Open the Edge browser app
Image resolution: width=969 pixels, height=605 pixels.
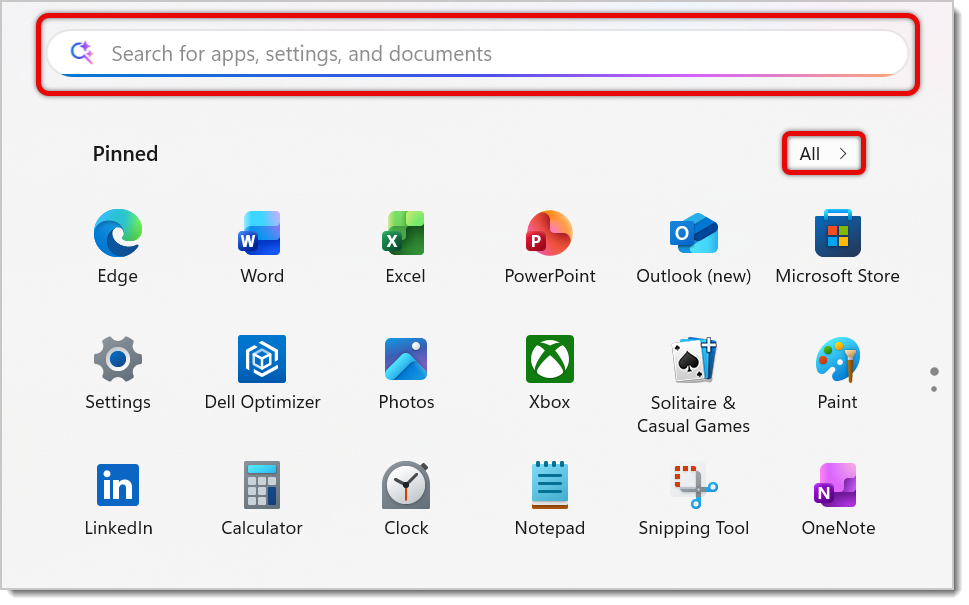click(117, 246)
